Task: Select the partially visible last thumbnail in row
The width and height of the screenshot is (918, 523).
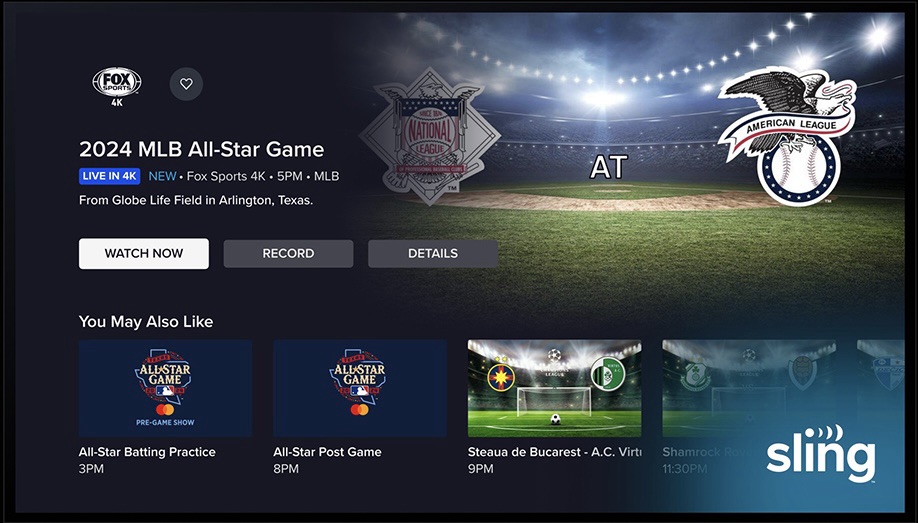Action: [x=881, y=388]
